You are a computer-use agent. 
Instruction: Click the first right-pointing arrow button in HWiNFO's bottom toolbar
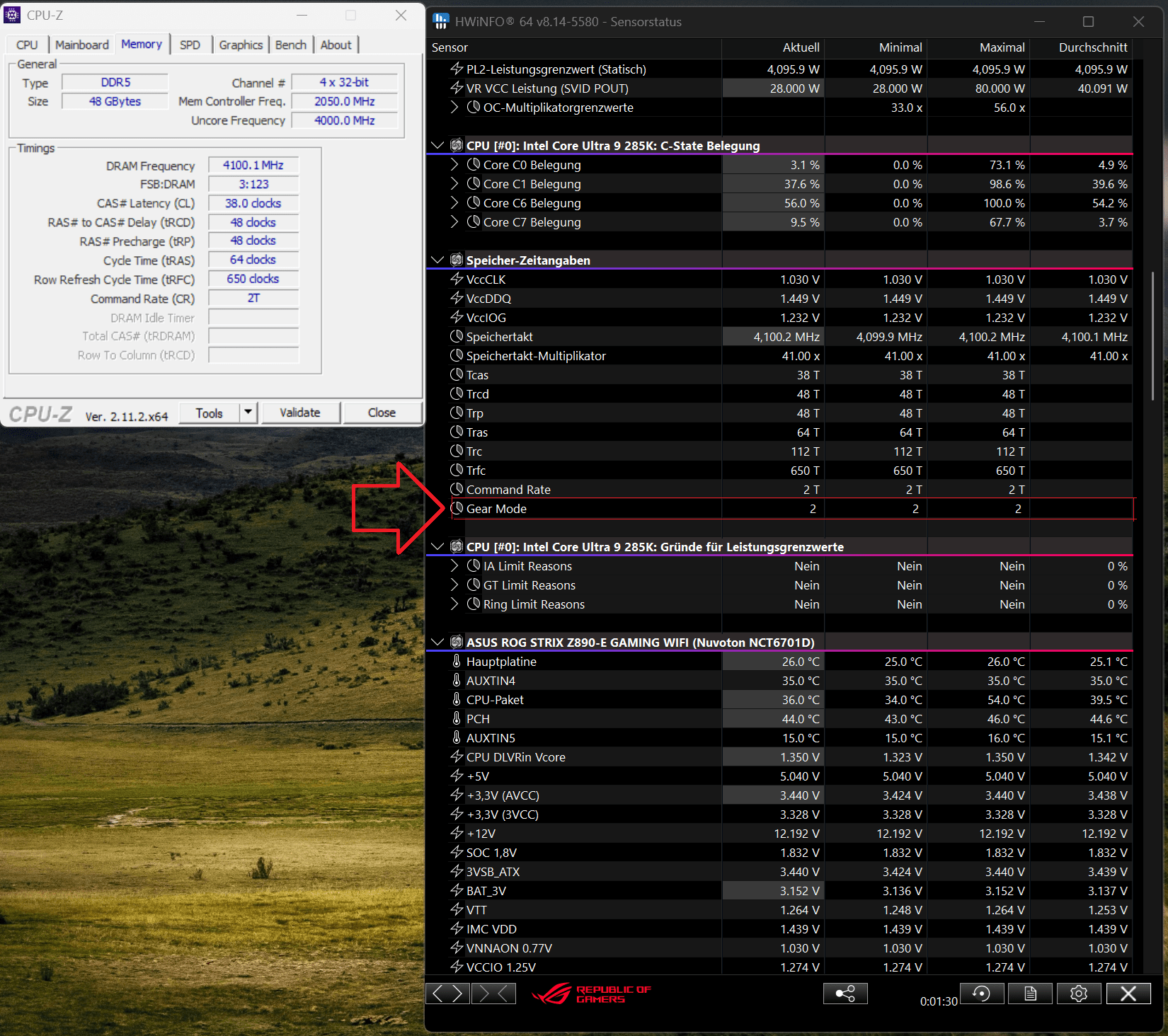pyautogui.click(x=459, y=994)
